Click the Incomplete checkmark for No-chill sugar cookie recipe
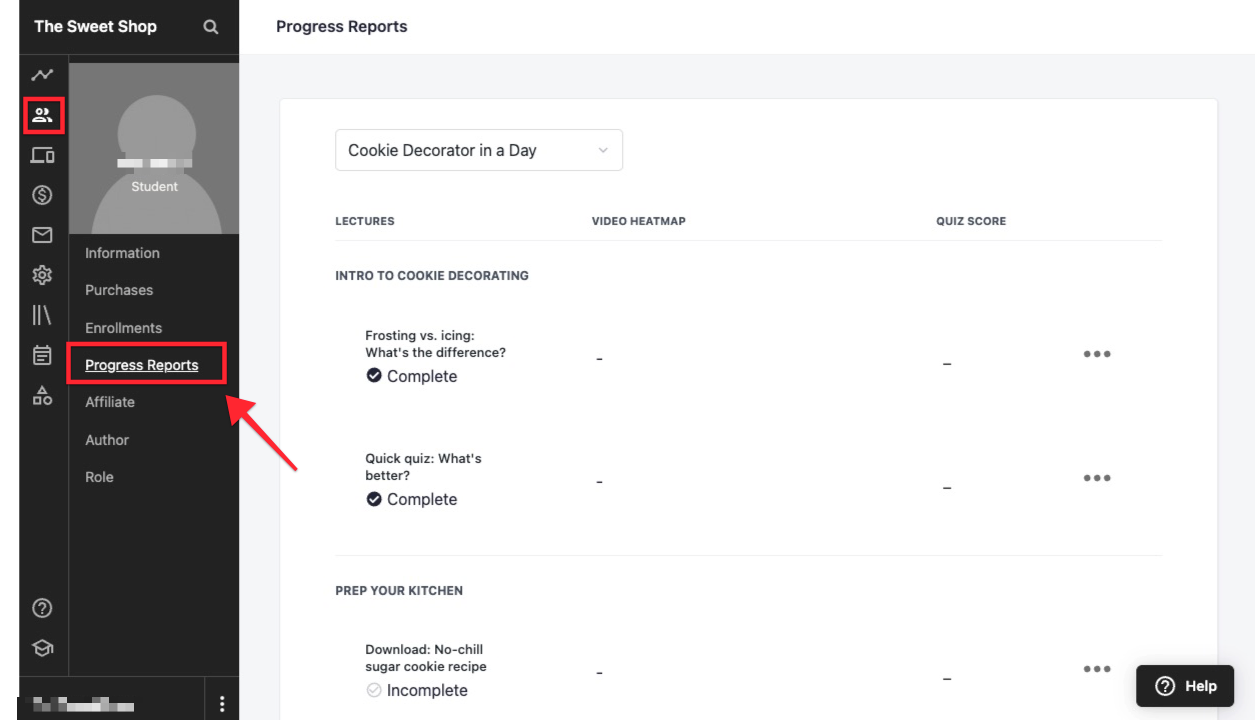 point(374,690)
